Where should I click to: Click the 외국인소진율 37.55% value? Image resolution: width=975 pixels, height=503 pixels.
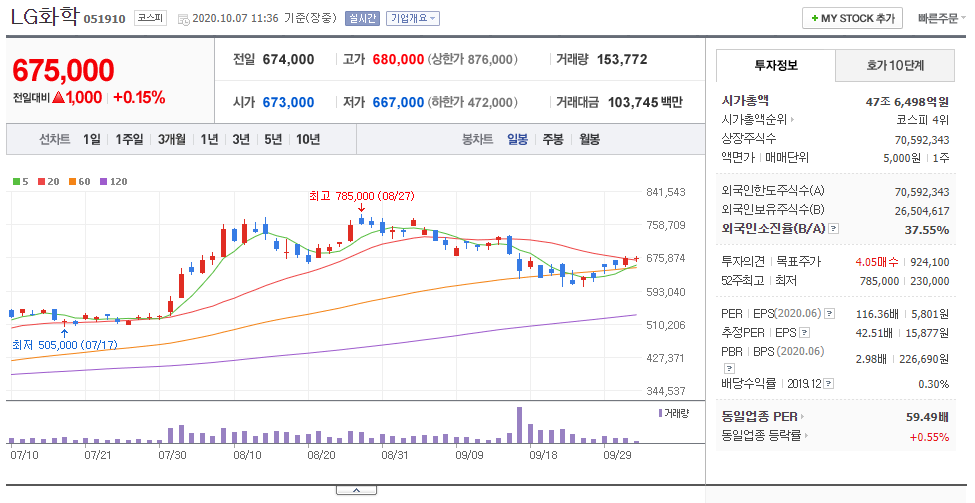pyautogui.click(x=926, y=229)
